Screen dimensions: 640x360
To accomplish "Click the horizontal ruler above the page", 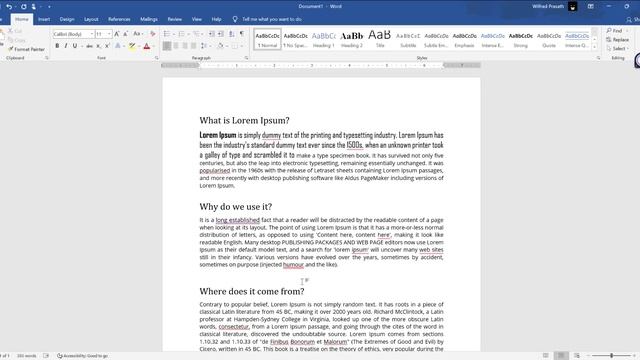I will (321, 65).
